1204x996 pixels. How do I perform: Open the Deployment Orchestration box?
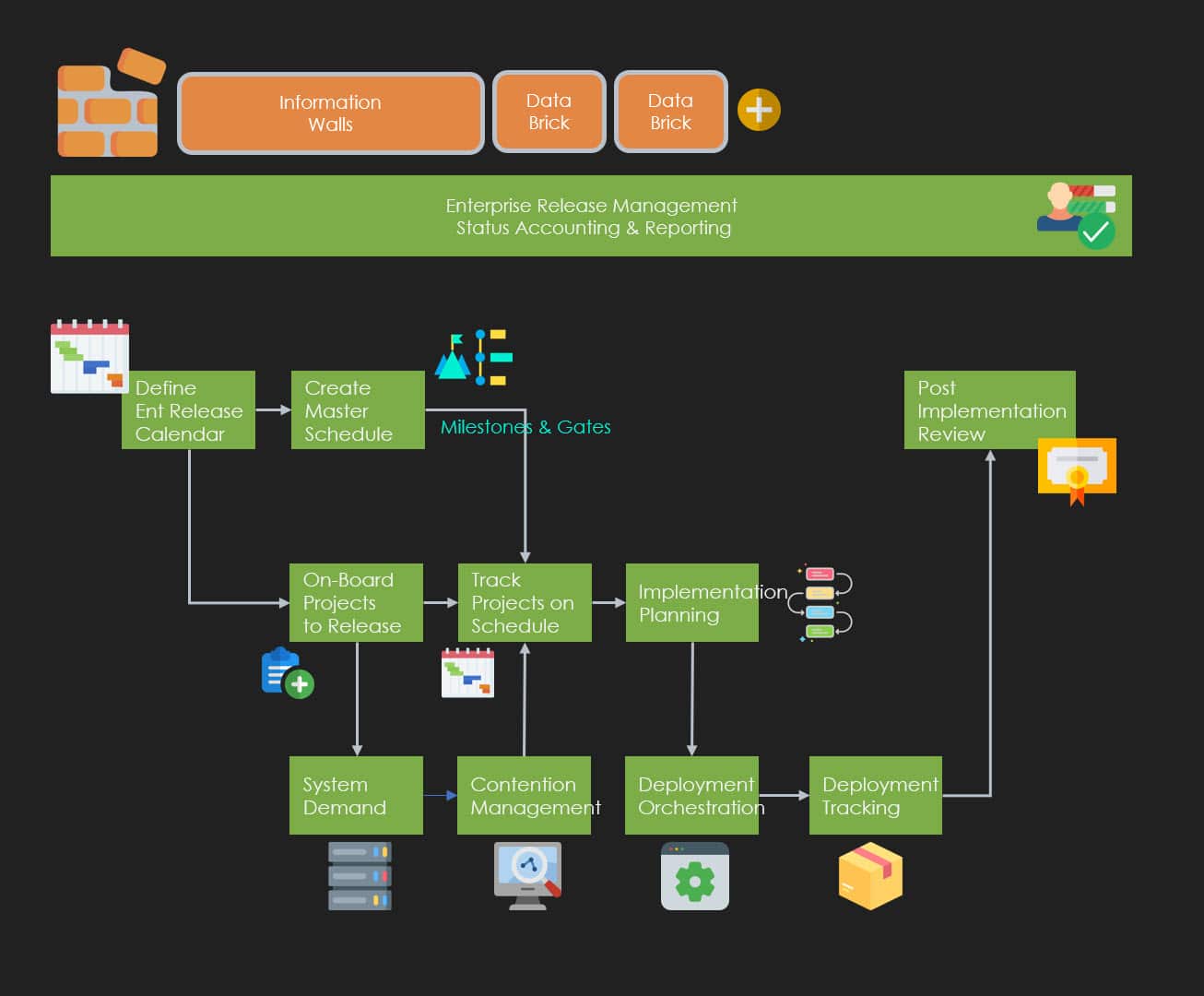691,795
